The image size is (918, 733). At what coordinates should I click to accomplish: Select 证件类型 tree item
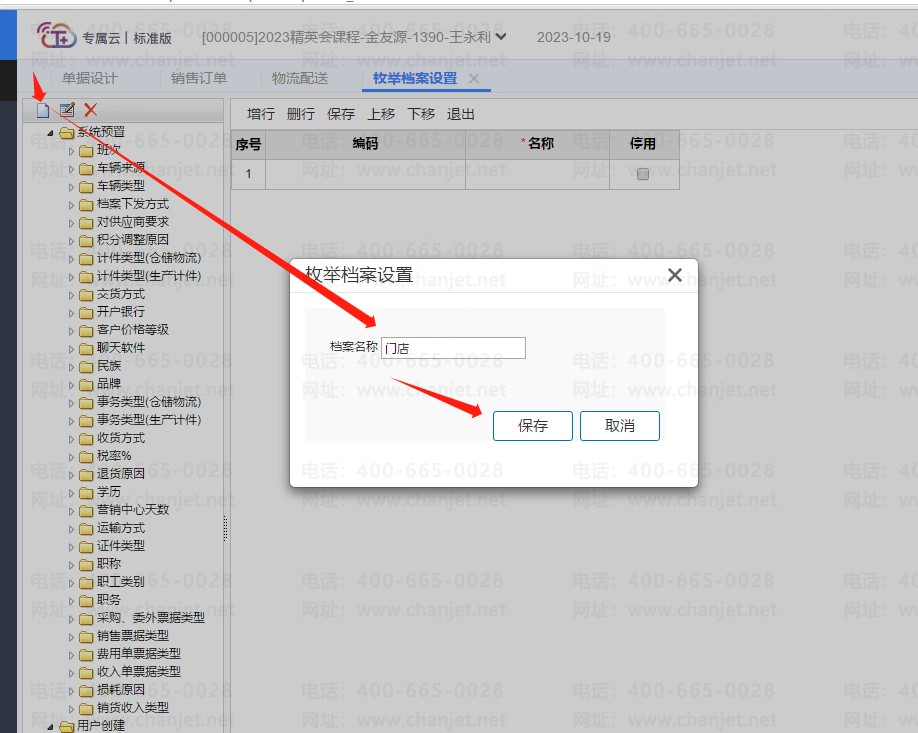point(121,546)
